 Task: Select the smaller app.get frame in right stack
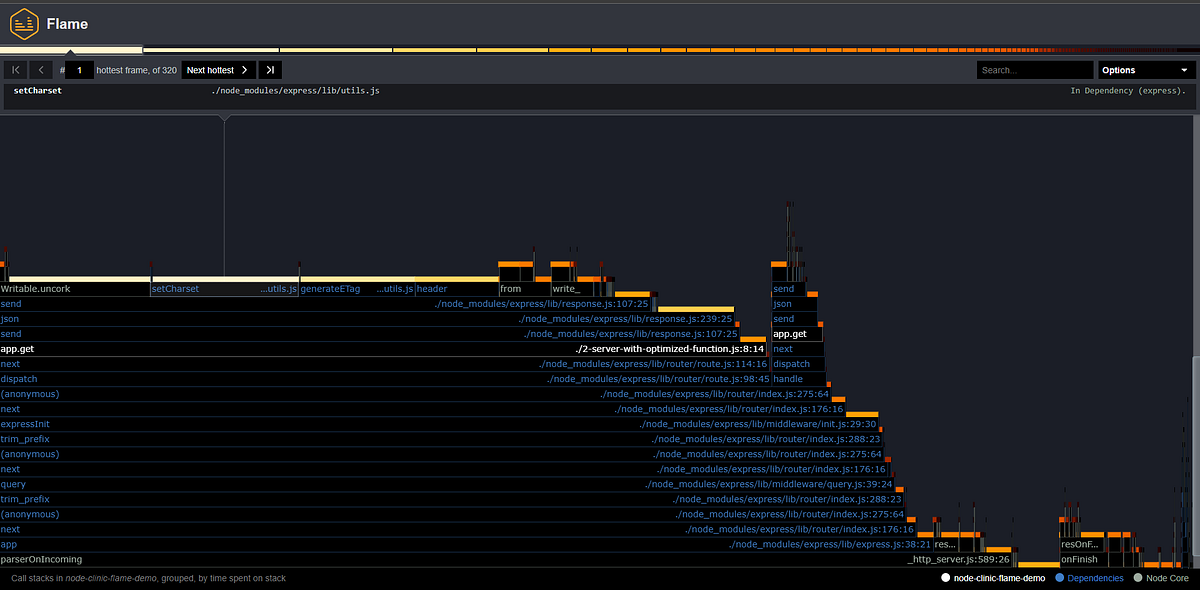pyautogui.click(x=796, y=334)
